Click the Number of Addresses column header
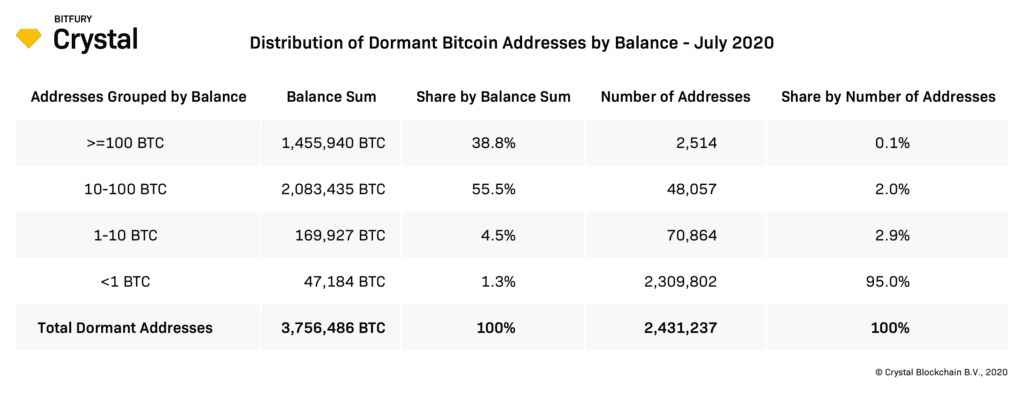The image size is (1024, 393). pos(675,97)
